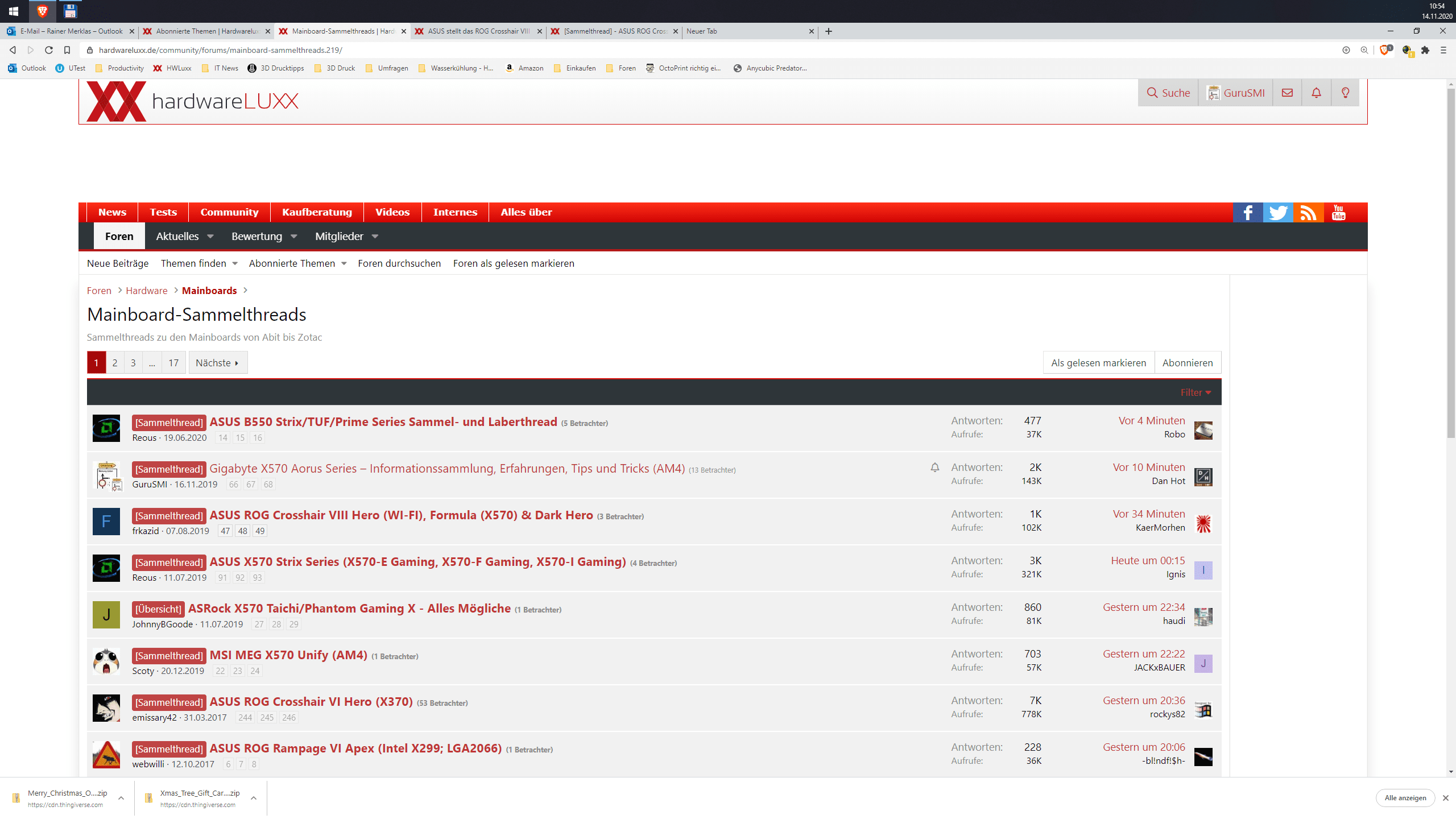Open MSI MEG X570 Unify thread
The height and width of the screenshot is (819, 1456).
pos(288,655)
